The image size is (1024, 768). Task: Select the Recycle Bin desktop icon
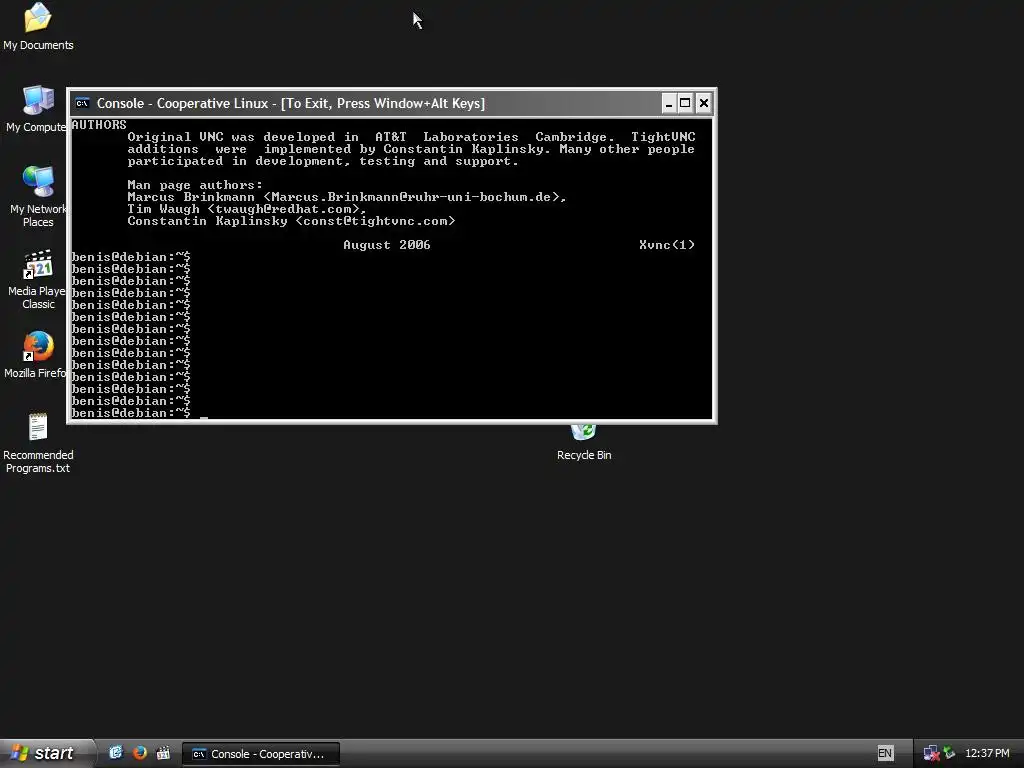coord(584,443)
